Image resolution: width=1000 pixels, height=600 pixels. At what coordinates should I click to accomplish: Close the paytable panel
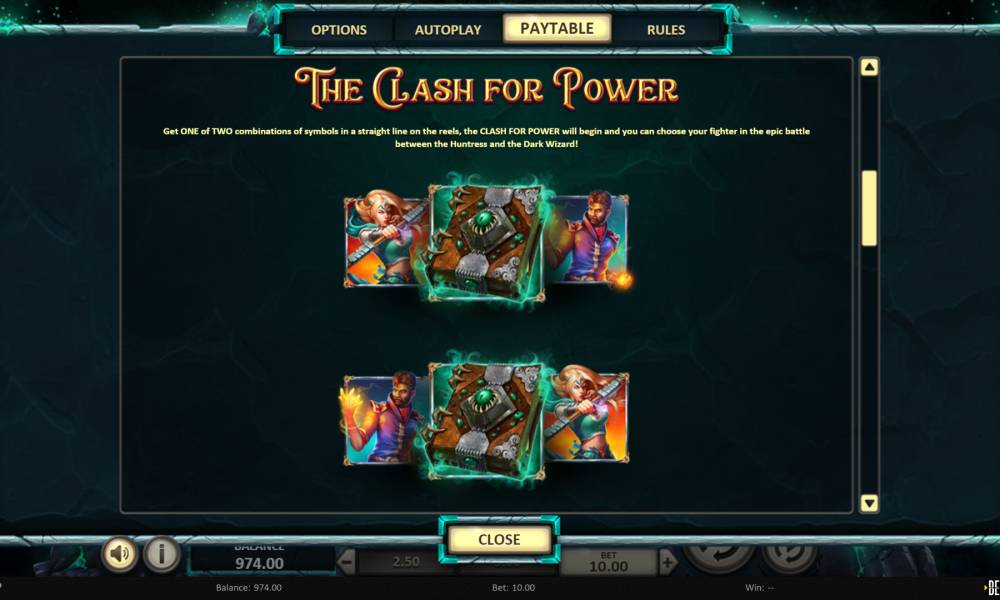tap(499, 539)
